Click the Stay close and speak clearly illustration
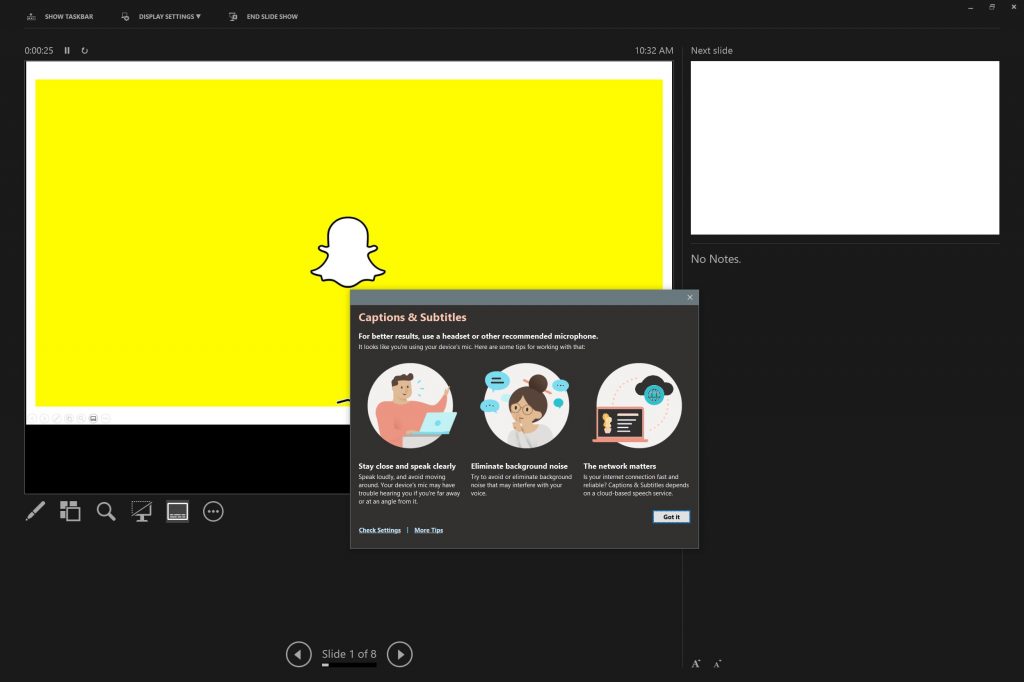 click(410, 406)
